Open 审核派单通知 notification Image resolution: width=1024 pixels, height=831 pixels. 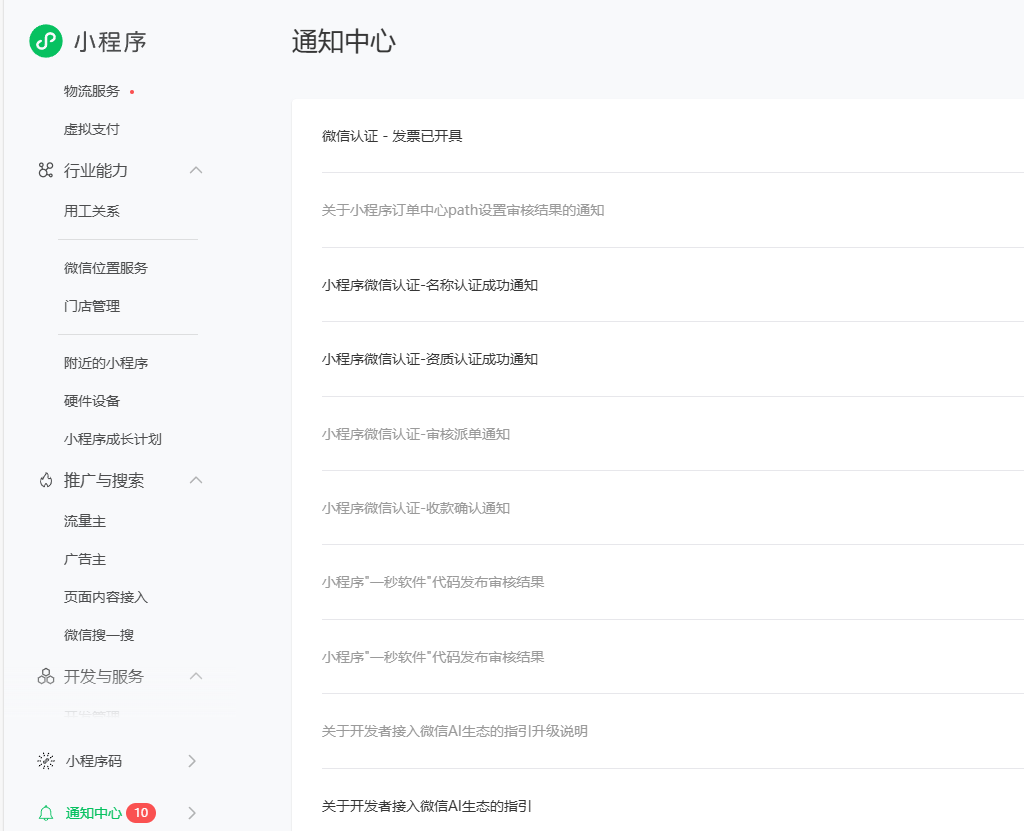415,434
